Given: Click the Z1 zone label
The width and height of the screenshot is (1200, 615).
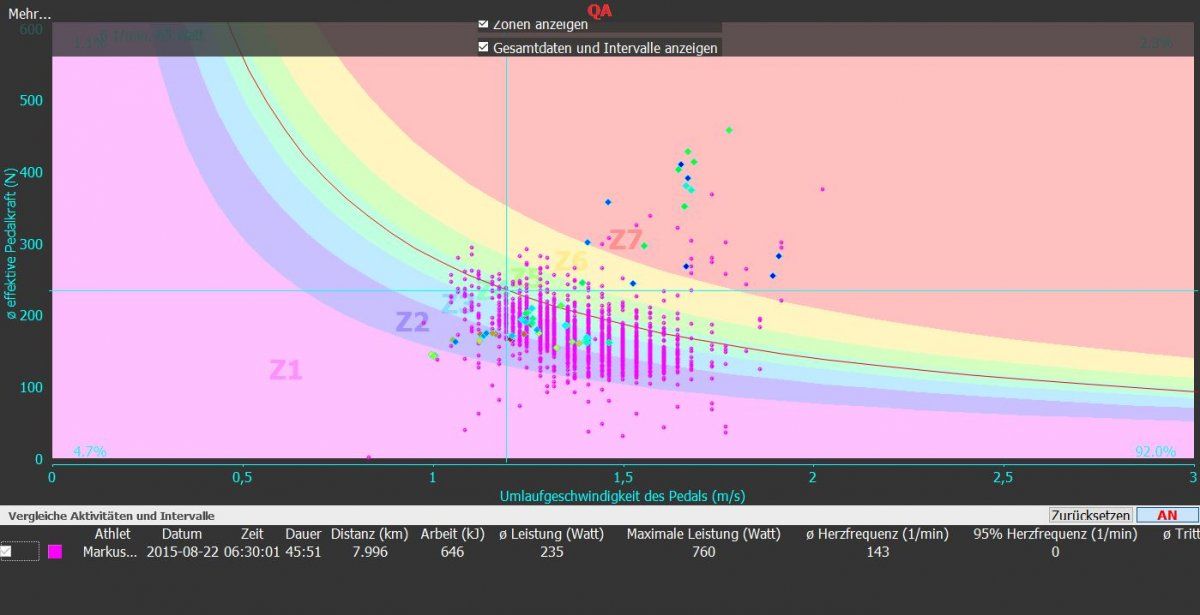Looking at the screenshot, I should click(285, 370).
